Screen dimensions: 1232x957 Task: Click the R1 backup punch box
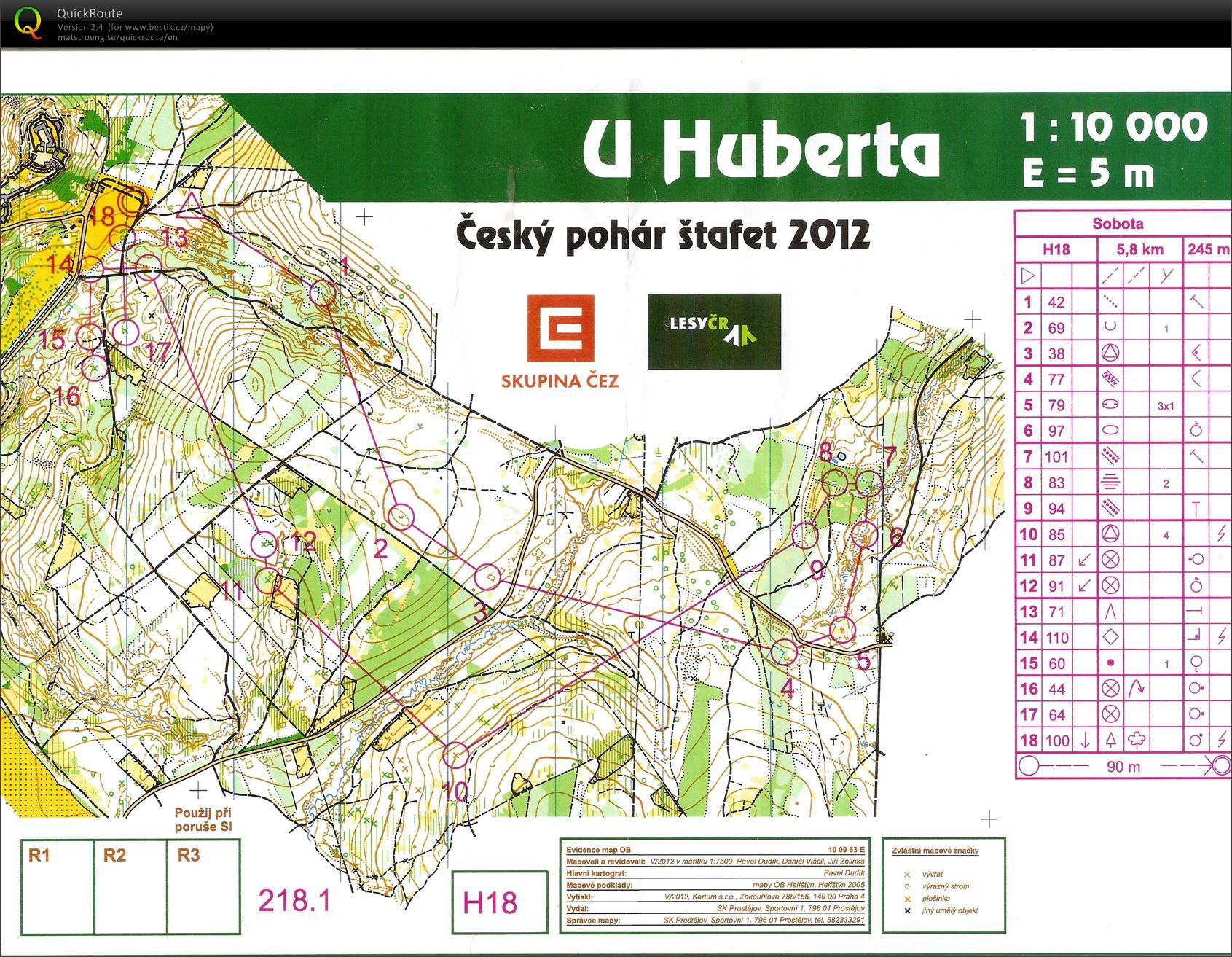[x=58, y=887]
